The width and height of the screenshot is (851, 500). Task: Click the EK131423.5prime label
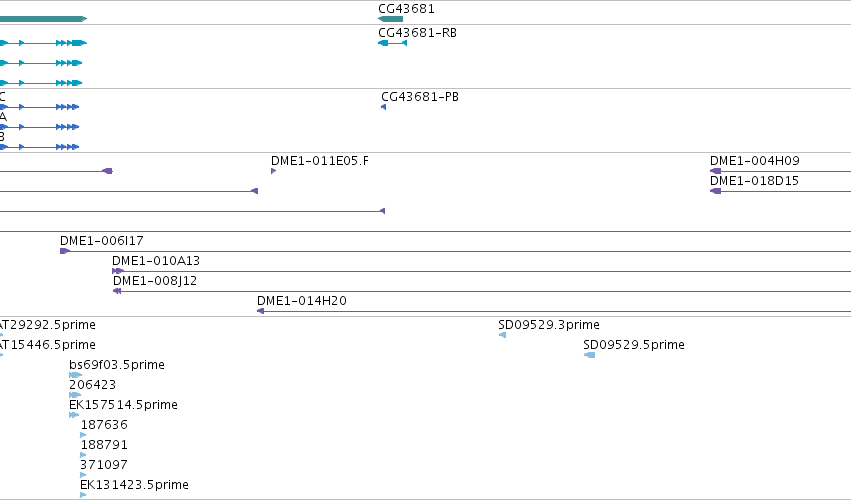134,485
